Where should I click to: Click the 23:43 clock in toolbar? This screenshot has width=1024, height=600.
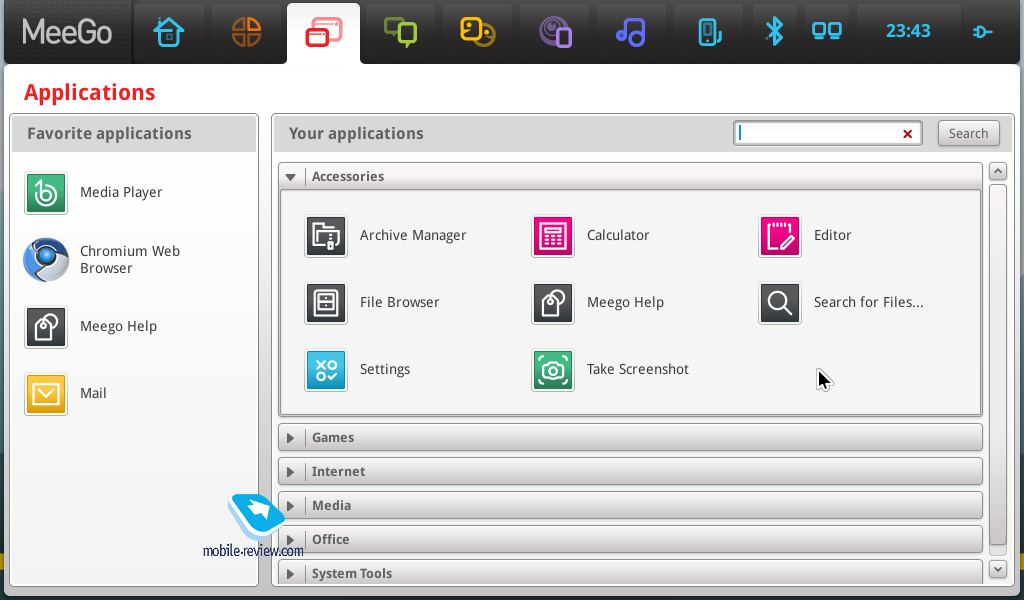tap(908, 31)
